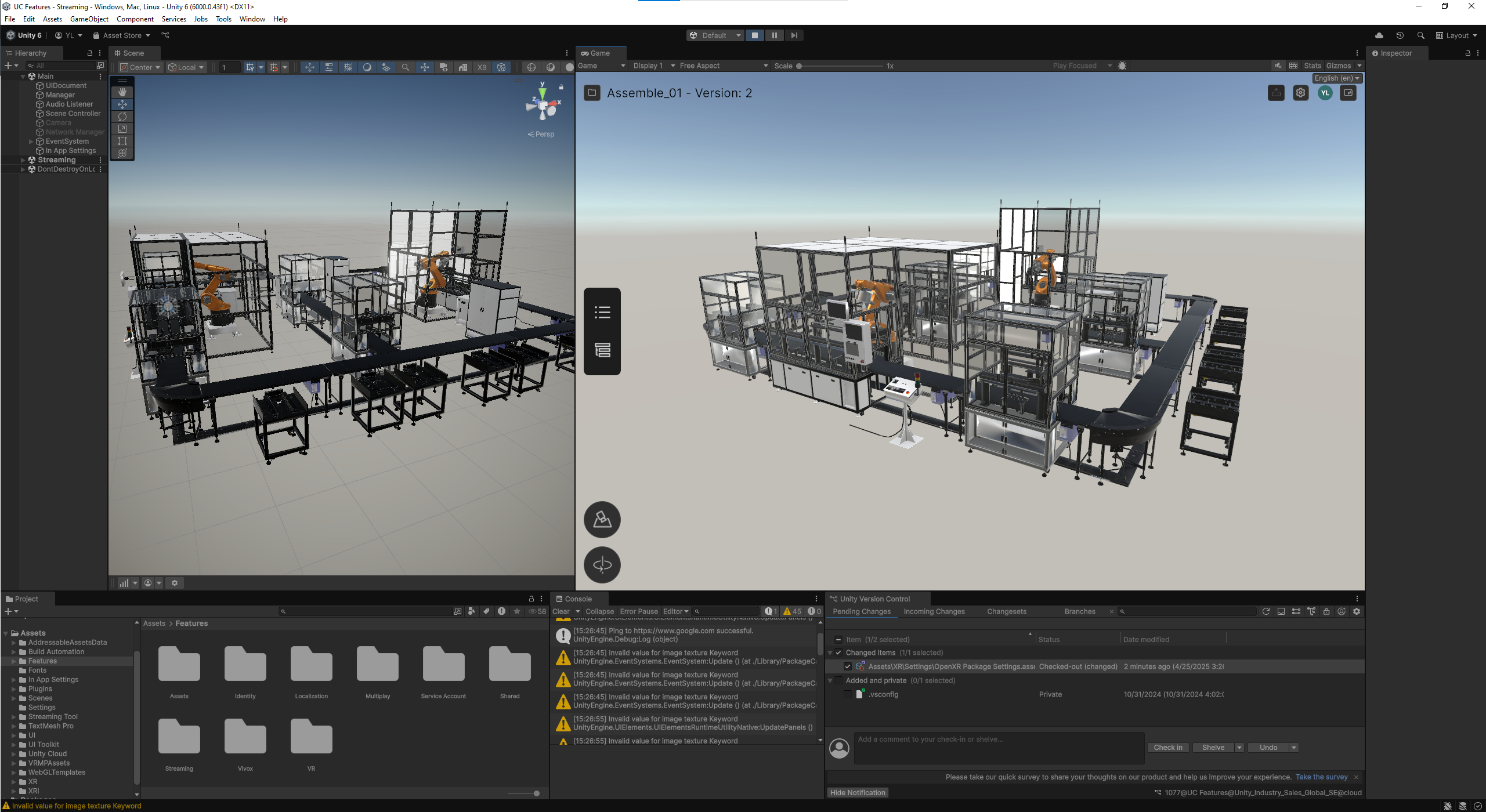This screenshot has height=812, width=1486.
Task: Click the Take the survey link
Action: [x=1321, y=777]
